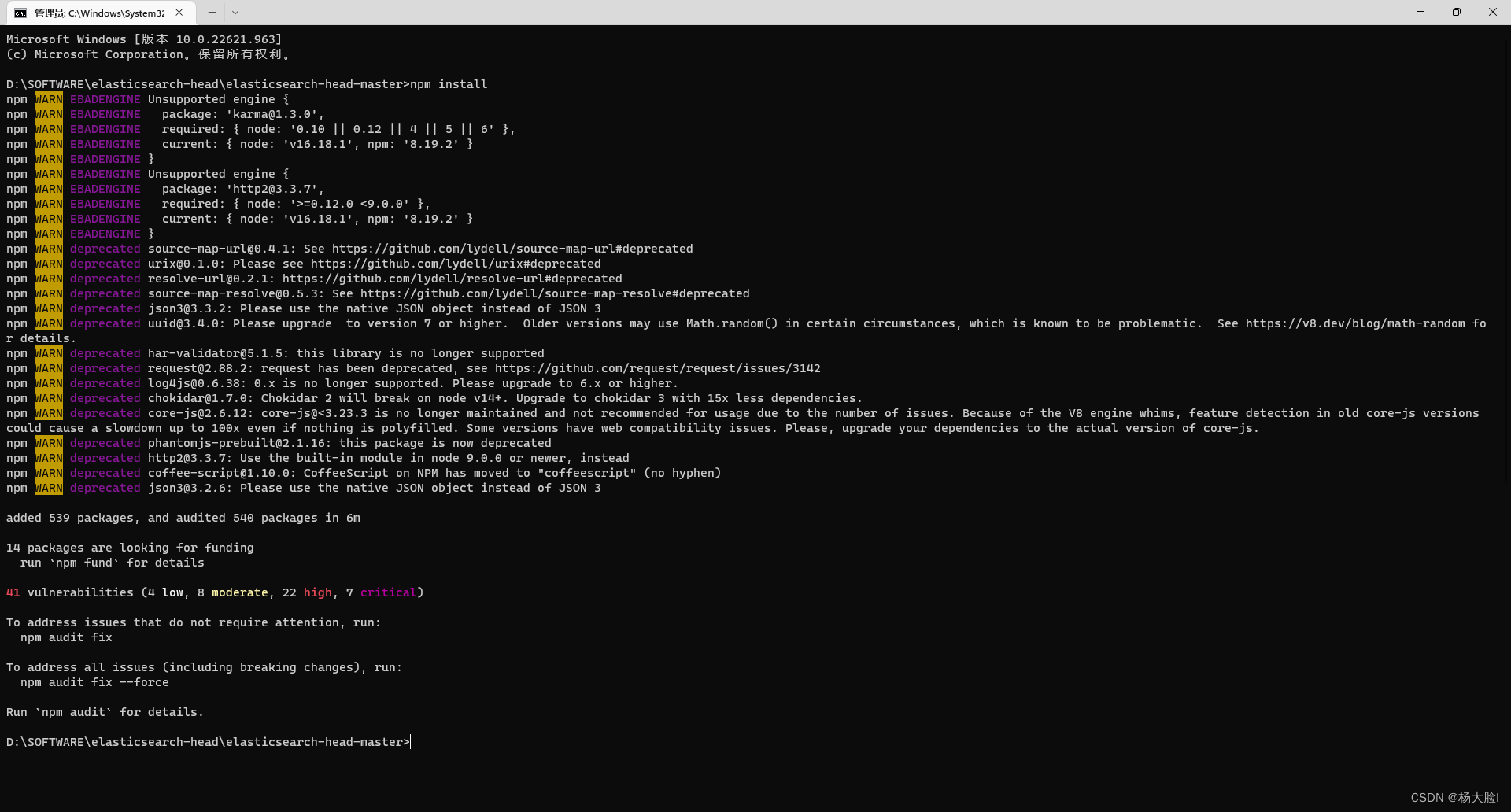Click 'Run `npm audit` for details.' line
Screen dimensions: 1511x812
[105, 712]
